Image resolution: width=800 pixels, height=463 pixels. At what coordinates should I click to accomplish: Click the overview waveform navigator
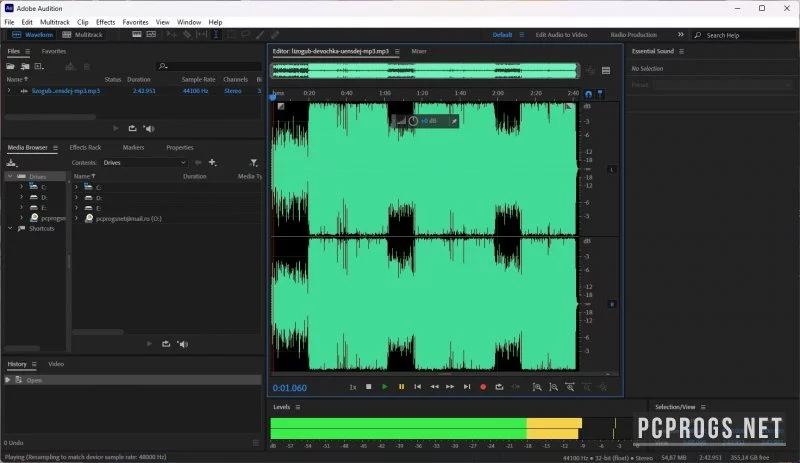[424, 70]
